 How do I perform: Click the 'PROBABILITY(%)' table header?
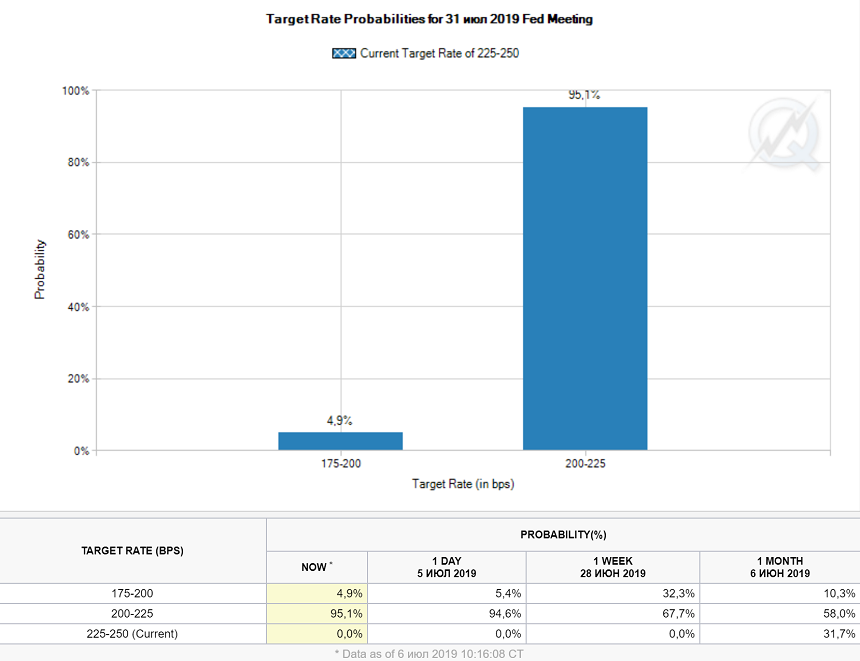563,535
